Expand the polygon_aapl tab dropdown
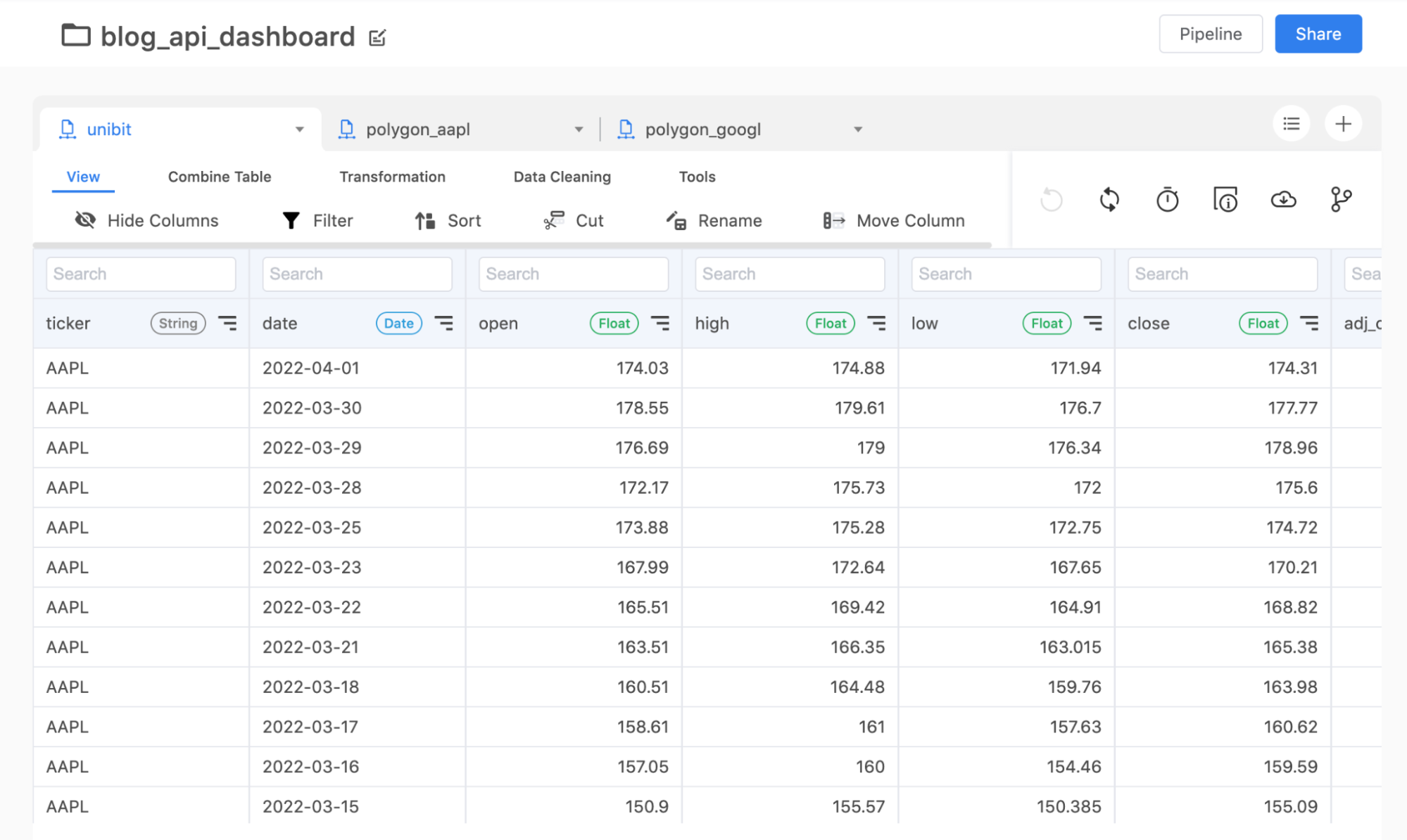 579,129
